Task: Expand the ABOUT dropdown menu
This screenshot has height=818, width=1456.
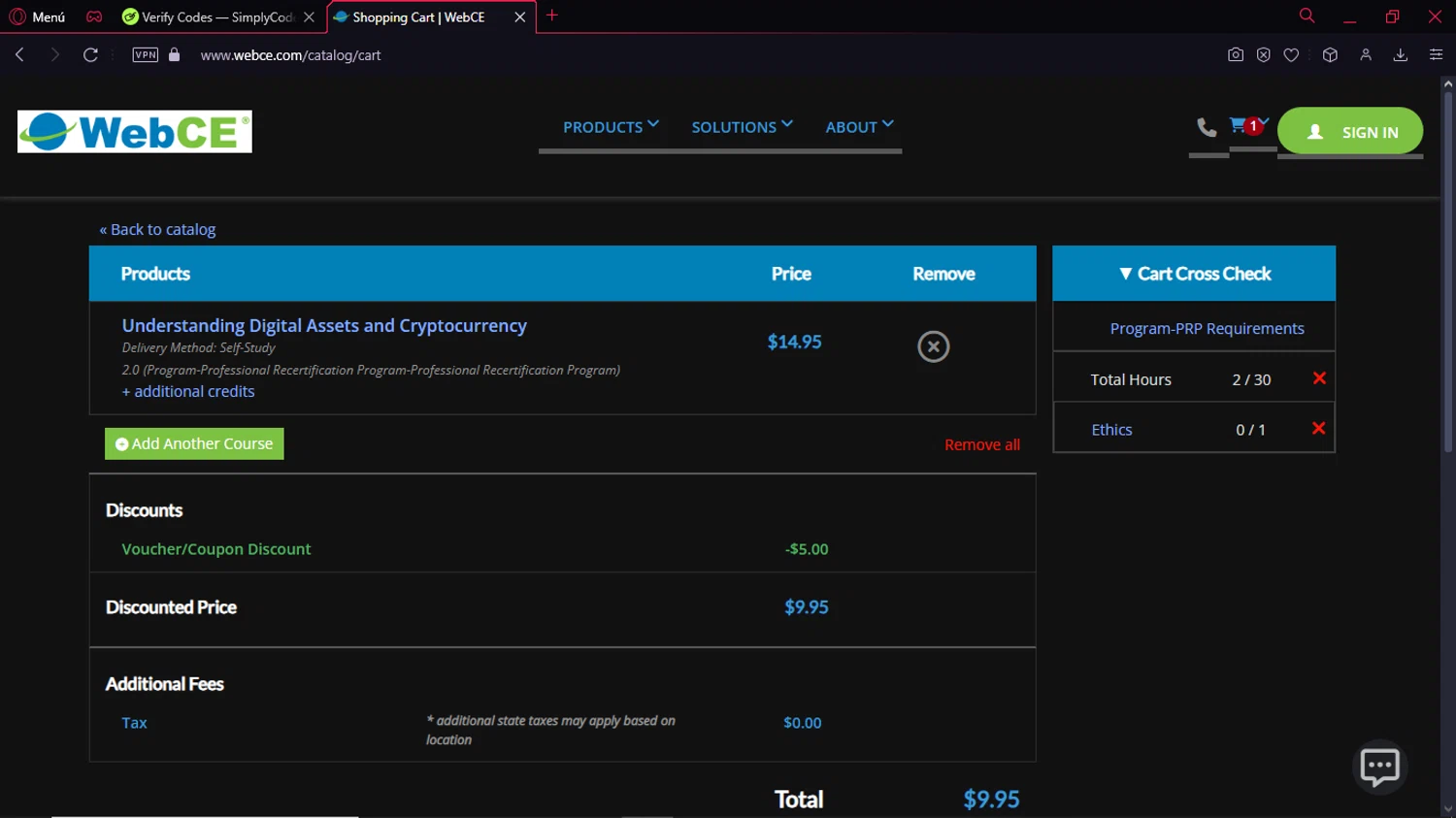Action: click(x=859, y=127)
